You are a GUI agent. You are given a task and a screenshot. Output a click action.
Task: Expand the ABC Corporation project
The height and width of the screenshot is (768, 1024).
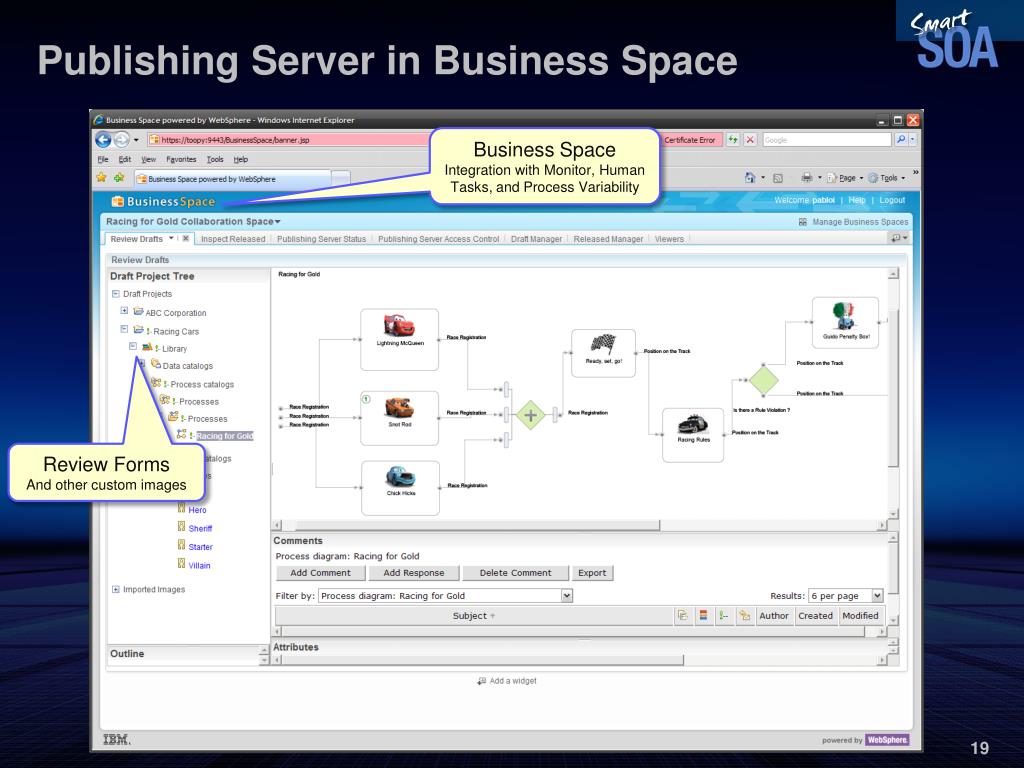[x=124, y=311]
